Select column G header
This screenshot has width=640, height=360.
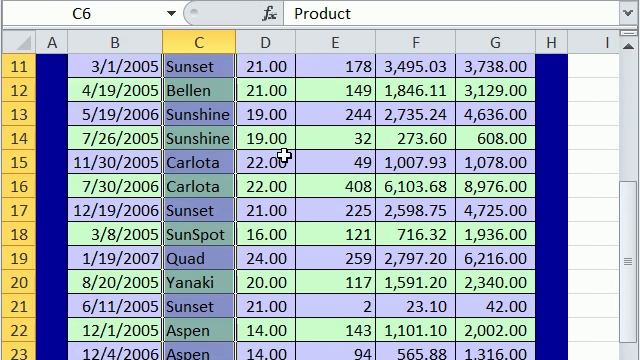pos(495,42)
